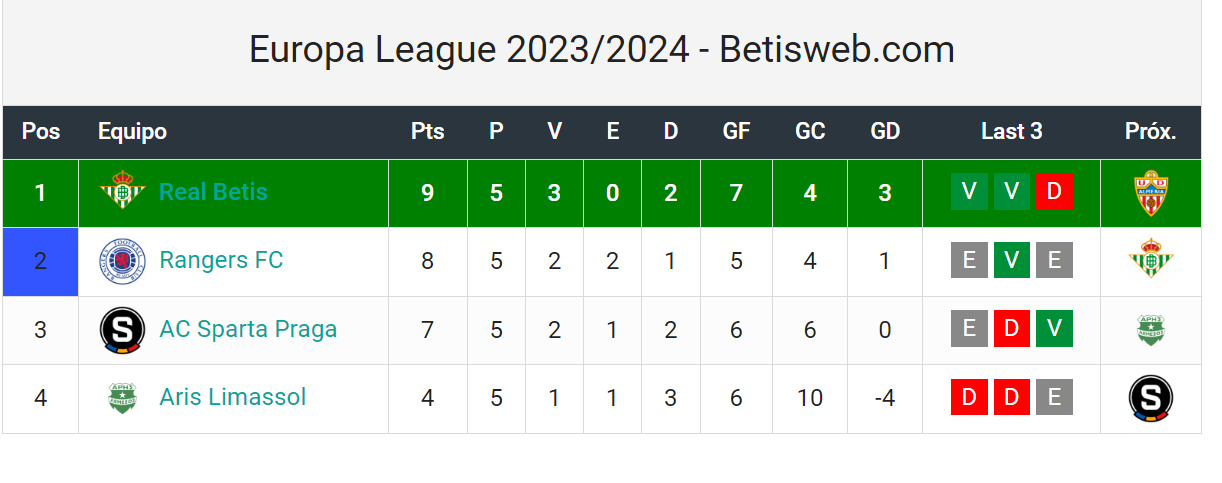The image size is (1222, 483).
Task: Click the Real Betis club crest
Action: coord(123,192)
